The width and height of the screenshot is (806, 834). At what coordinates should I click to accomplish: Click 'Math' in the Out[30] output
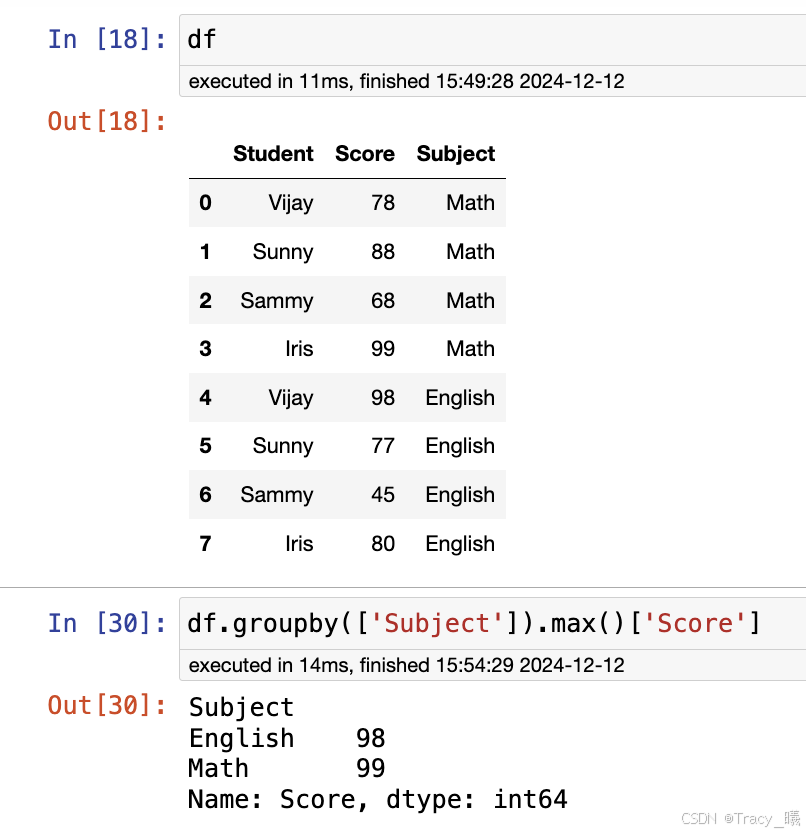click(x=218, y=768)
